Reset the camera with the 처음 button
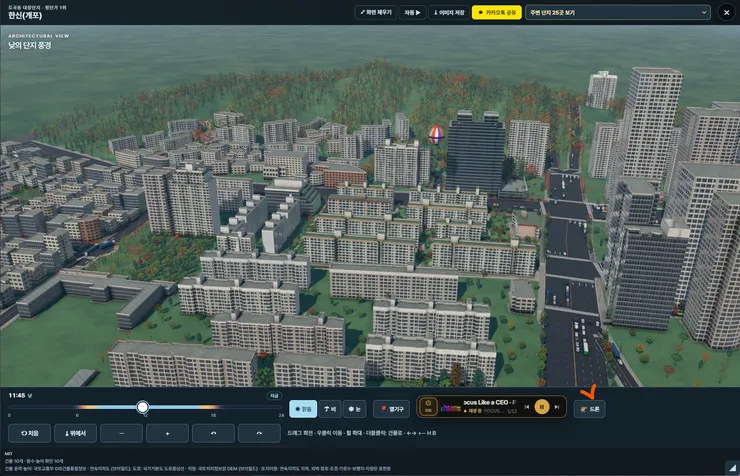Image resolution: width=740 pixels, height=476 pixels. pyautogui.click(x=29, y=433)
